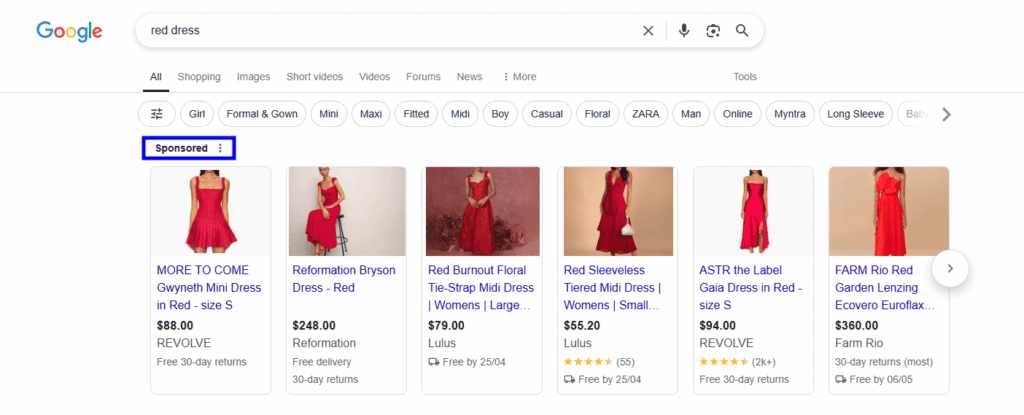Click the FARM Rio dress product image
The image size is (1024, 415).
click(889, 211)
